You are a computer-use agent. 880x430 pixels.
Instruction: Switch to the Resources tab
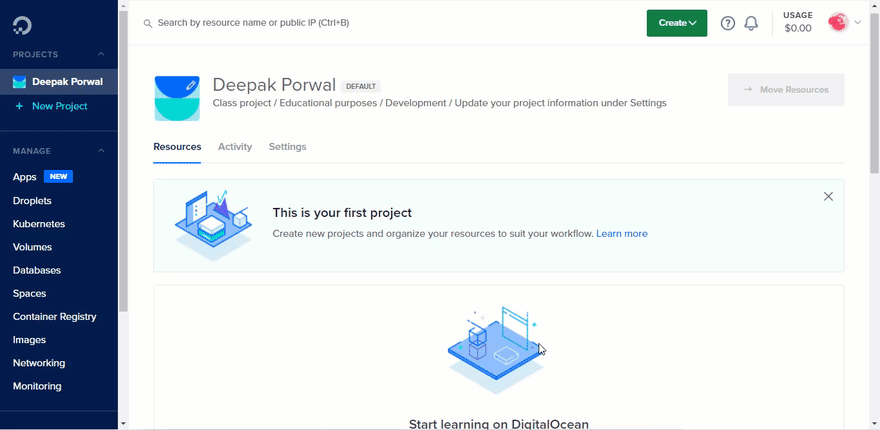tap(177, 147)
